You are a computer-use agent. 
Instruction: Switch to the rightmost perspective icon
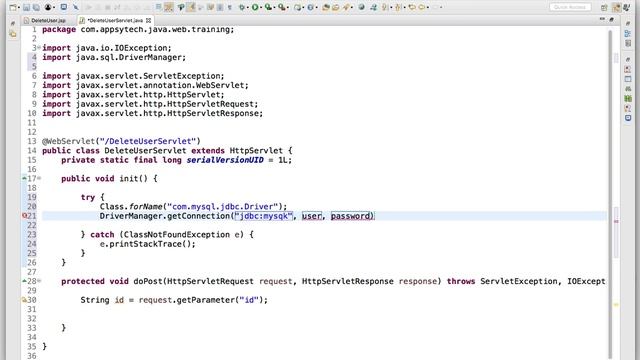pyautogui.click(x=627, y=7)
